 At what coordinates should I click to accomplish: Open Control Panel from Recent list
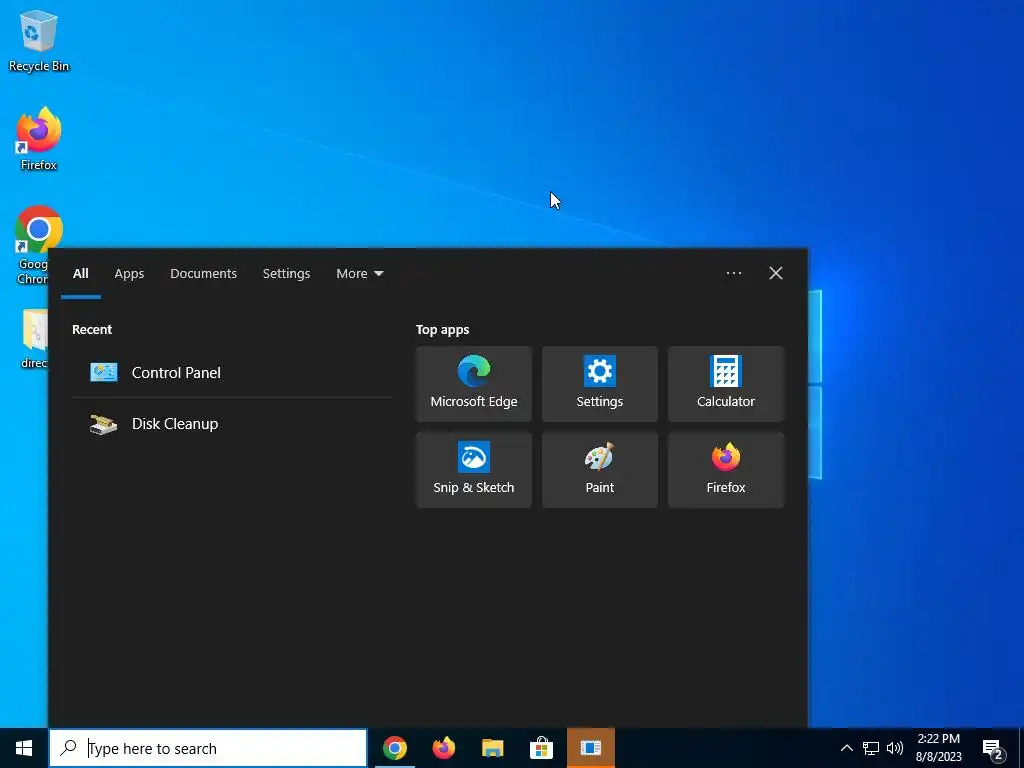tap(232, 372)
